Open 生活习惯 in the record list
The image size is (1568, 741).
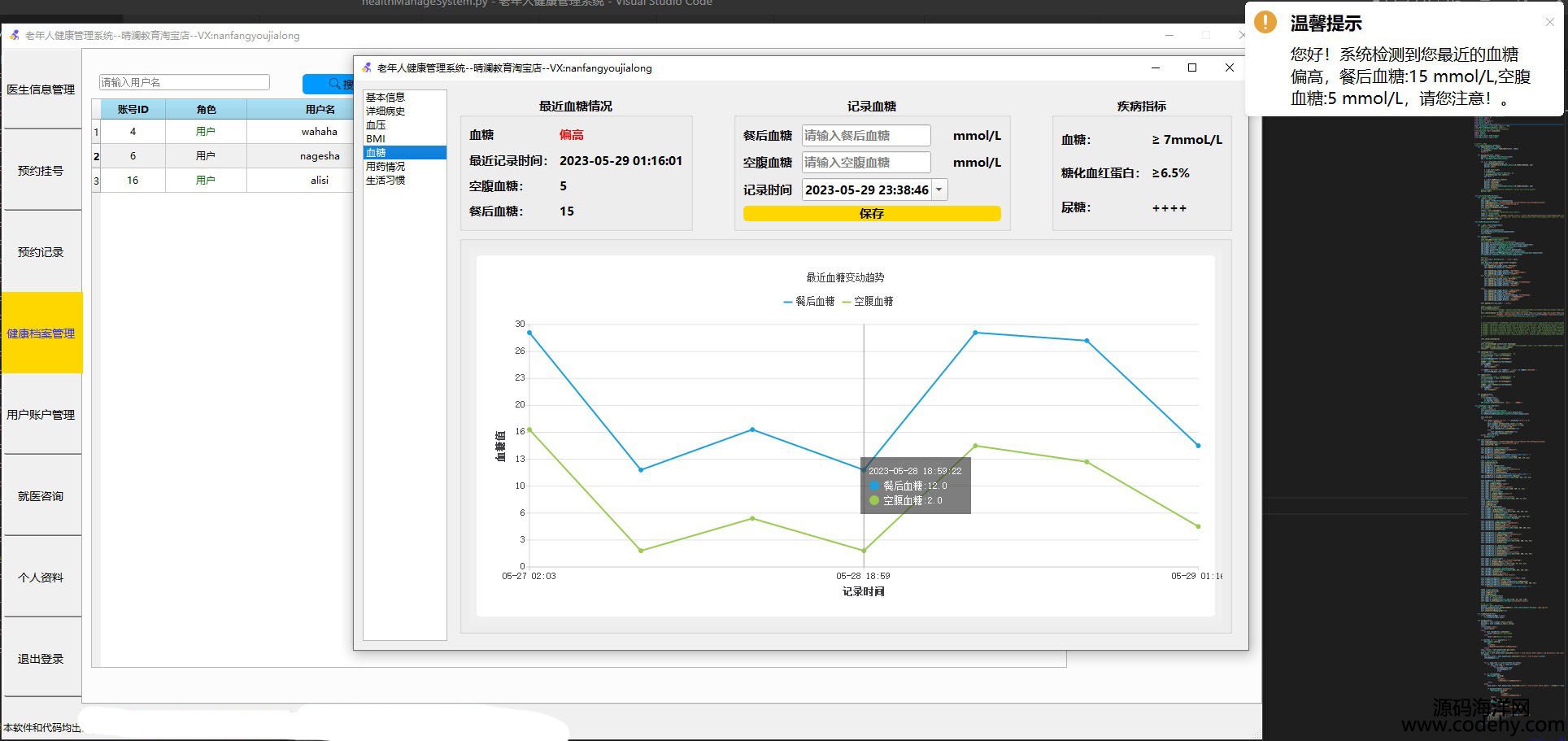(385, 181)
